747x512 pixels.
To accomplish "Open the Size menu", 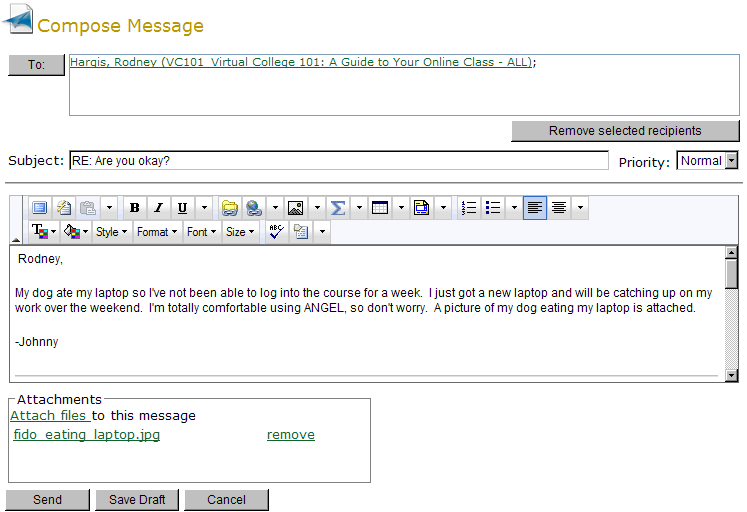I will (x=240, y=232).
